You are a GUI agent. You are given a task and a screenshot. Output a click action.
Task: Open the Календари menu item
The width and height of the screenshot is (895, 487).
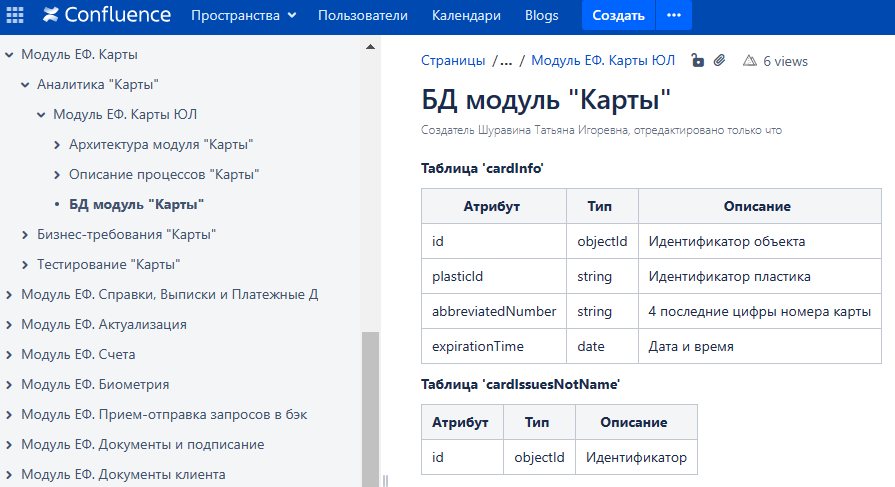click(466, 15)
